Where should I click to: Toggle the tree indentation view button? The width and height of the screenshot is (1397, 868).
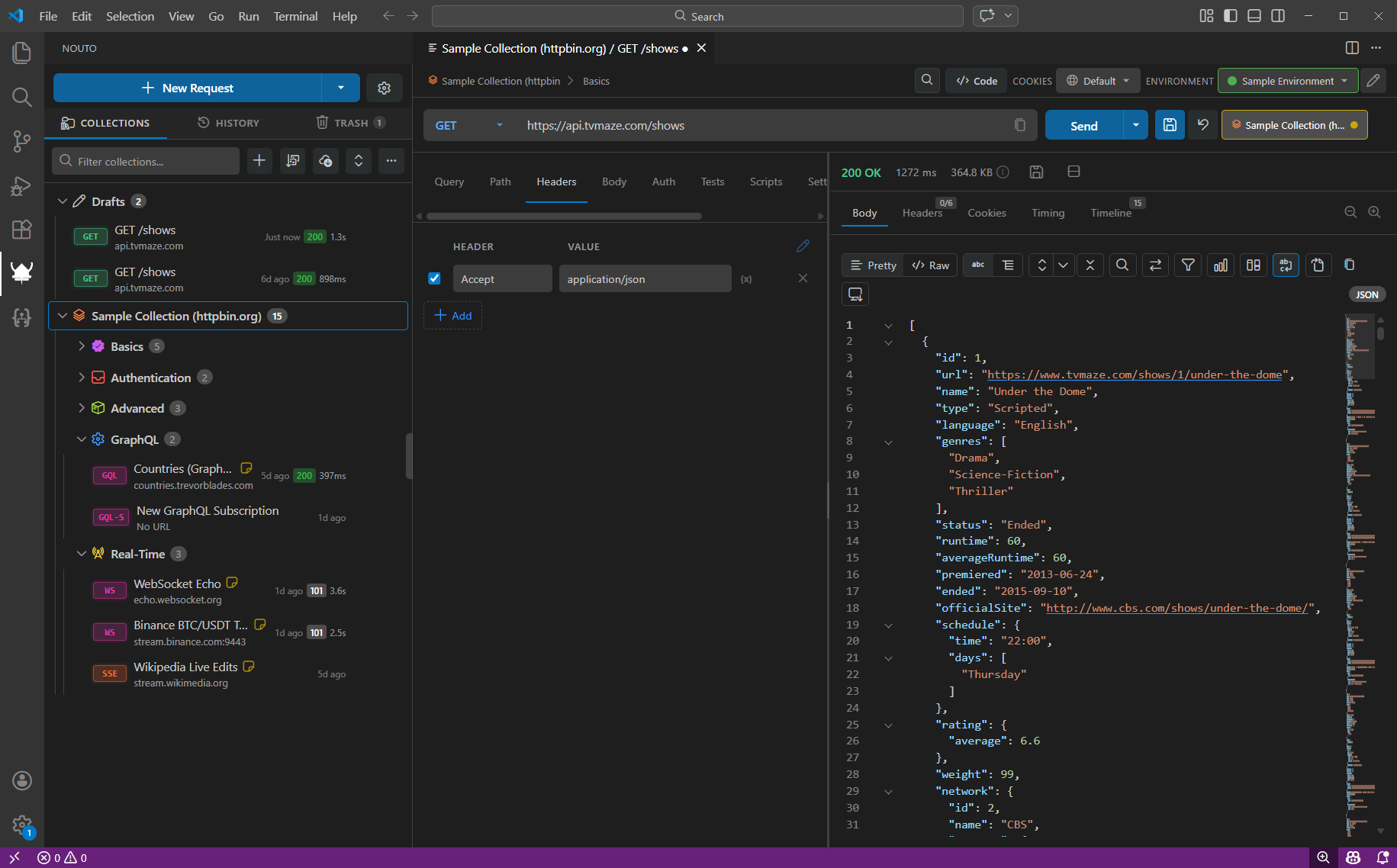click(1008, 265)
